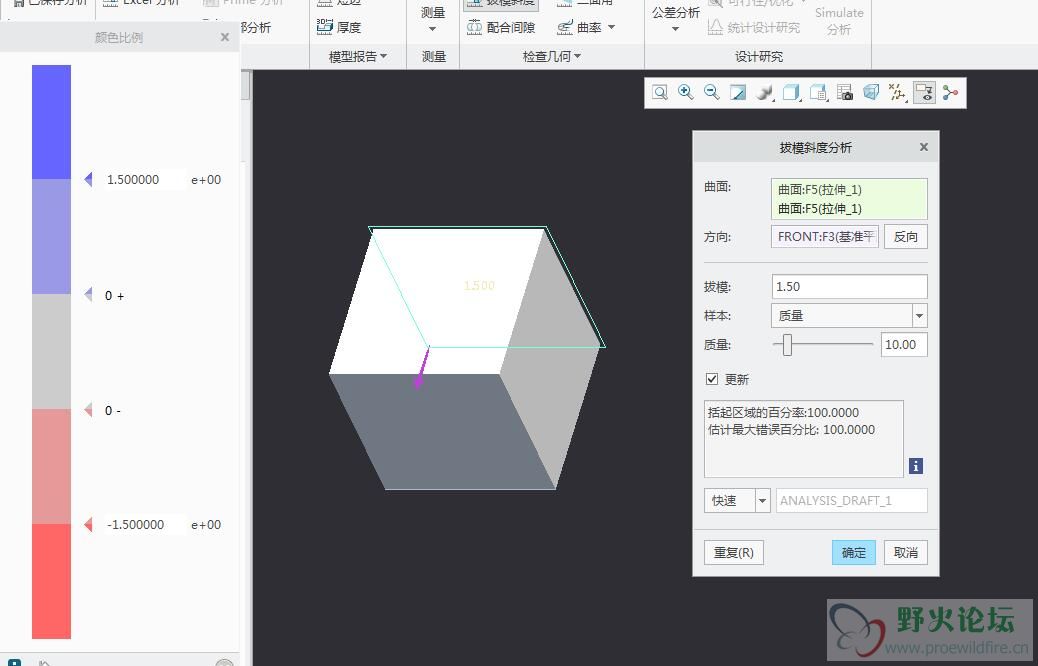
Task: Expand the Inspect Geometry (检查几何) group
Action: (x=551, y=57)
